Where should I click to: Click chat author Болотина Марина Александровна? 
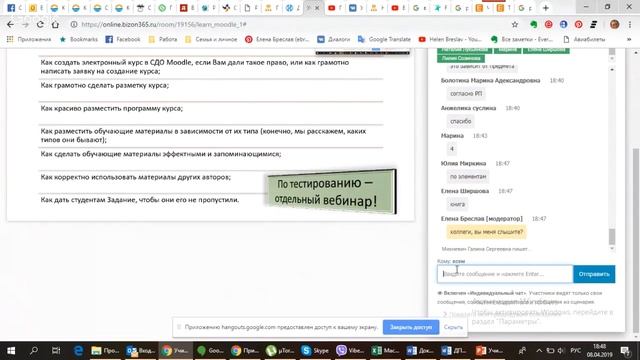point(490,80)
